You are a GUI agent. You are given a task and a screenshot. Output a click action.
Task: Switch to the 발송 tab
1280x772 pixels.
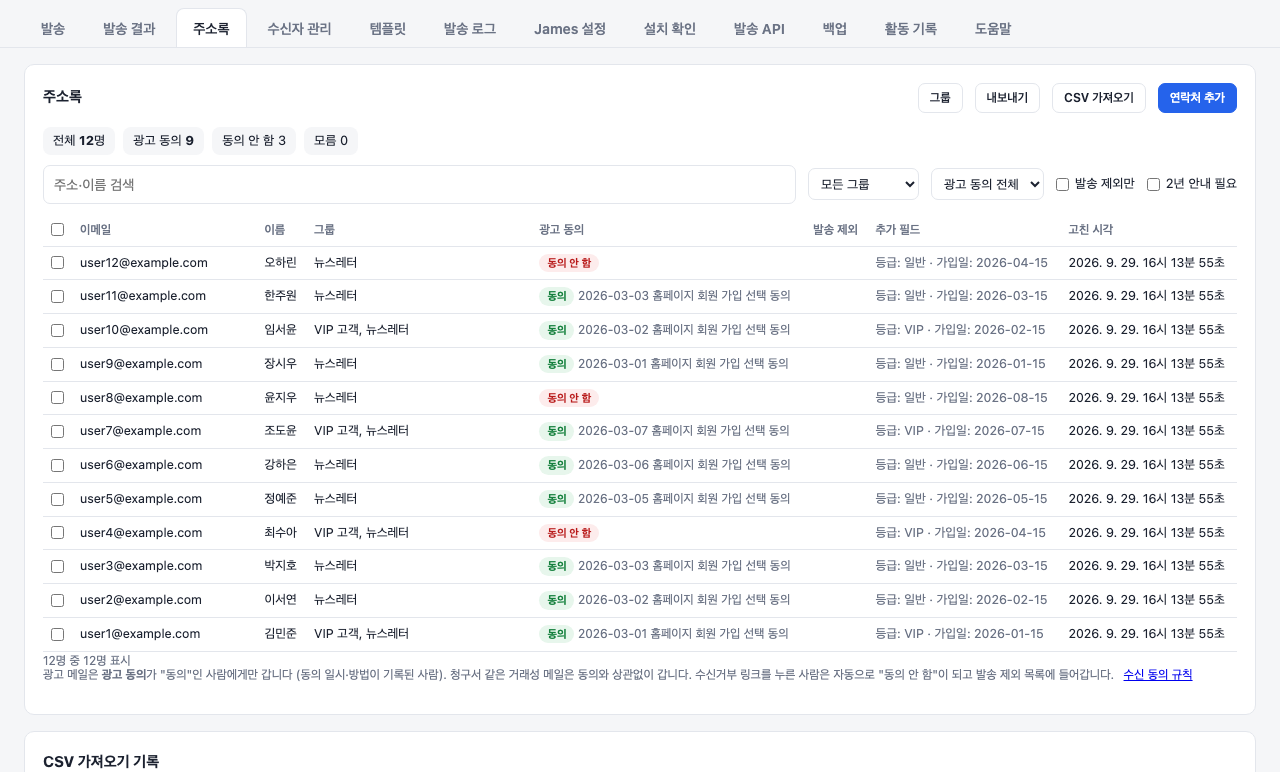[x=53, y=29]
